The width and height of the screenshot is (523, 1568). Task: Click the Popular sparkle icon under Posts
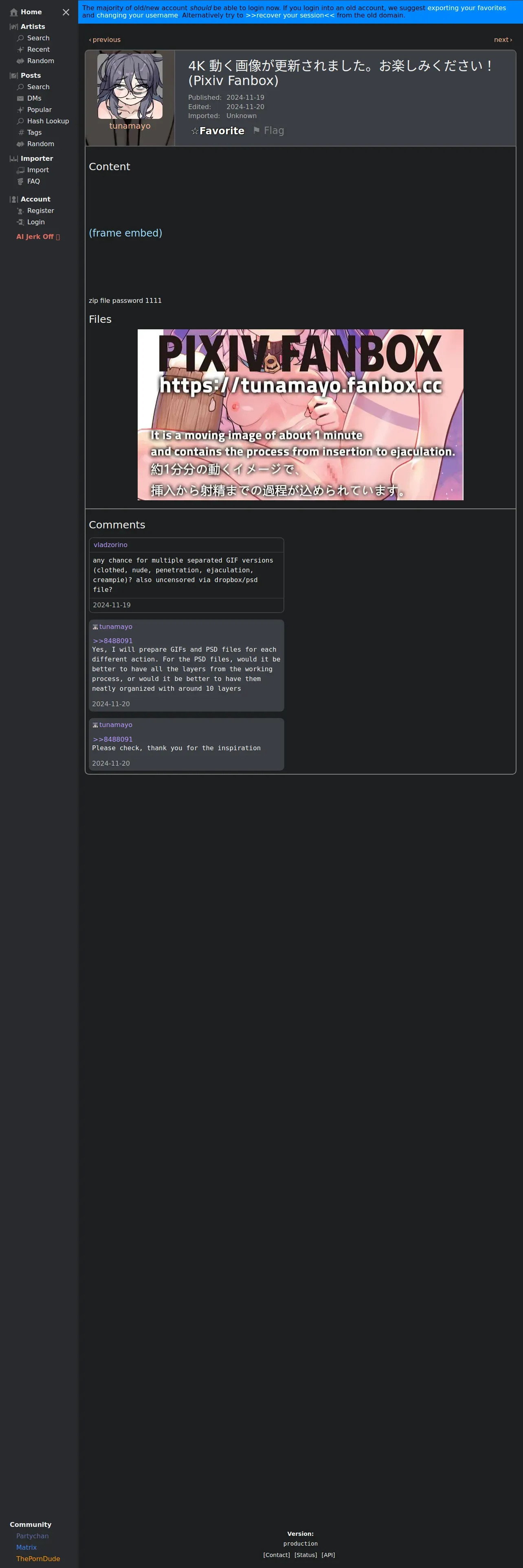click(20, 110)
